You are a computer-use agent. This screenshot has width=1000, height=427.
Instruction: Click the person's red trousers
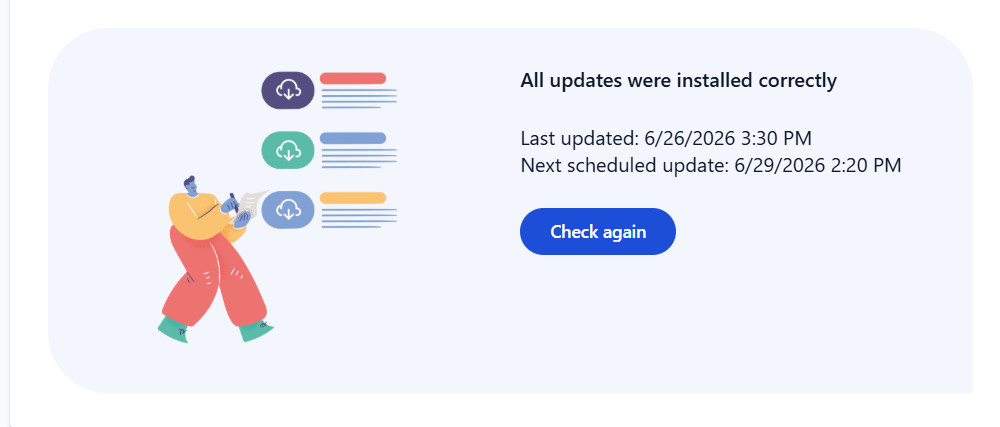click(x=214, y=277)
